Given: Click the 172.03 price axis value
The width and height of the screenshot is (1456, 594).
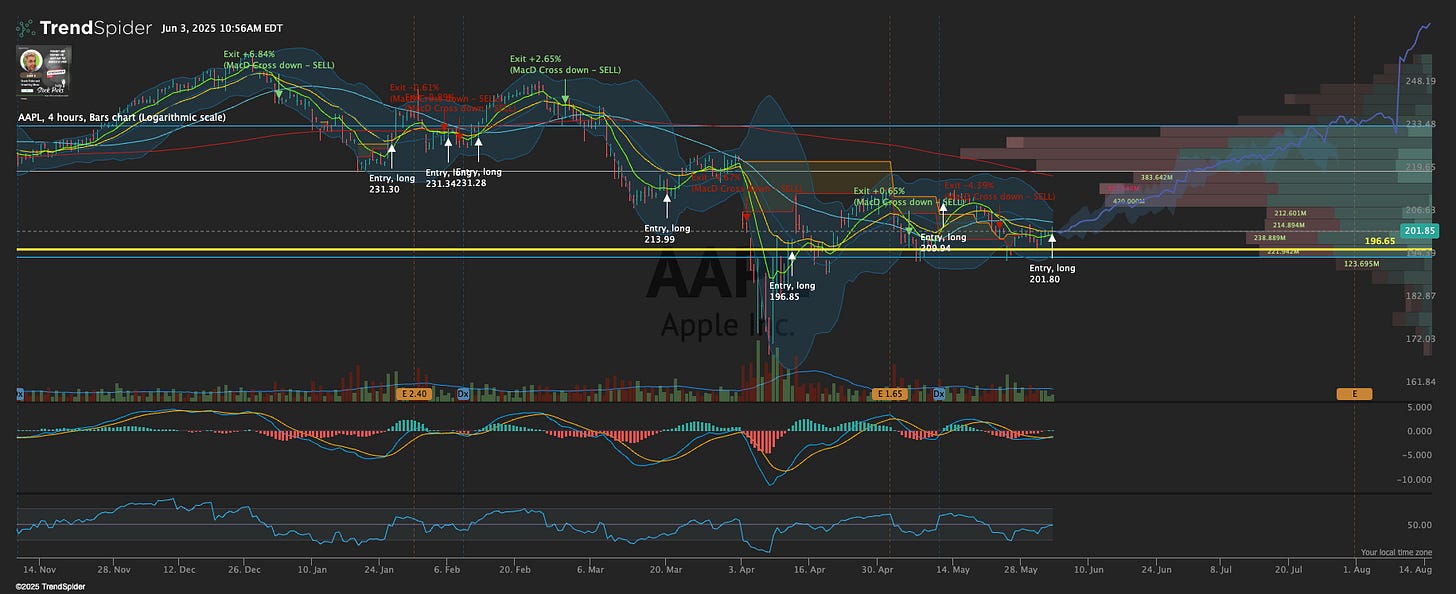Looking at the screenshot, I should coord(1421,339).
